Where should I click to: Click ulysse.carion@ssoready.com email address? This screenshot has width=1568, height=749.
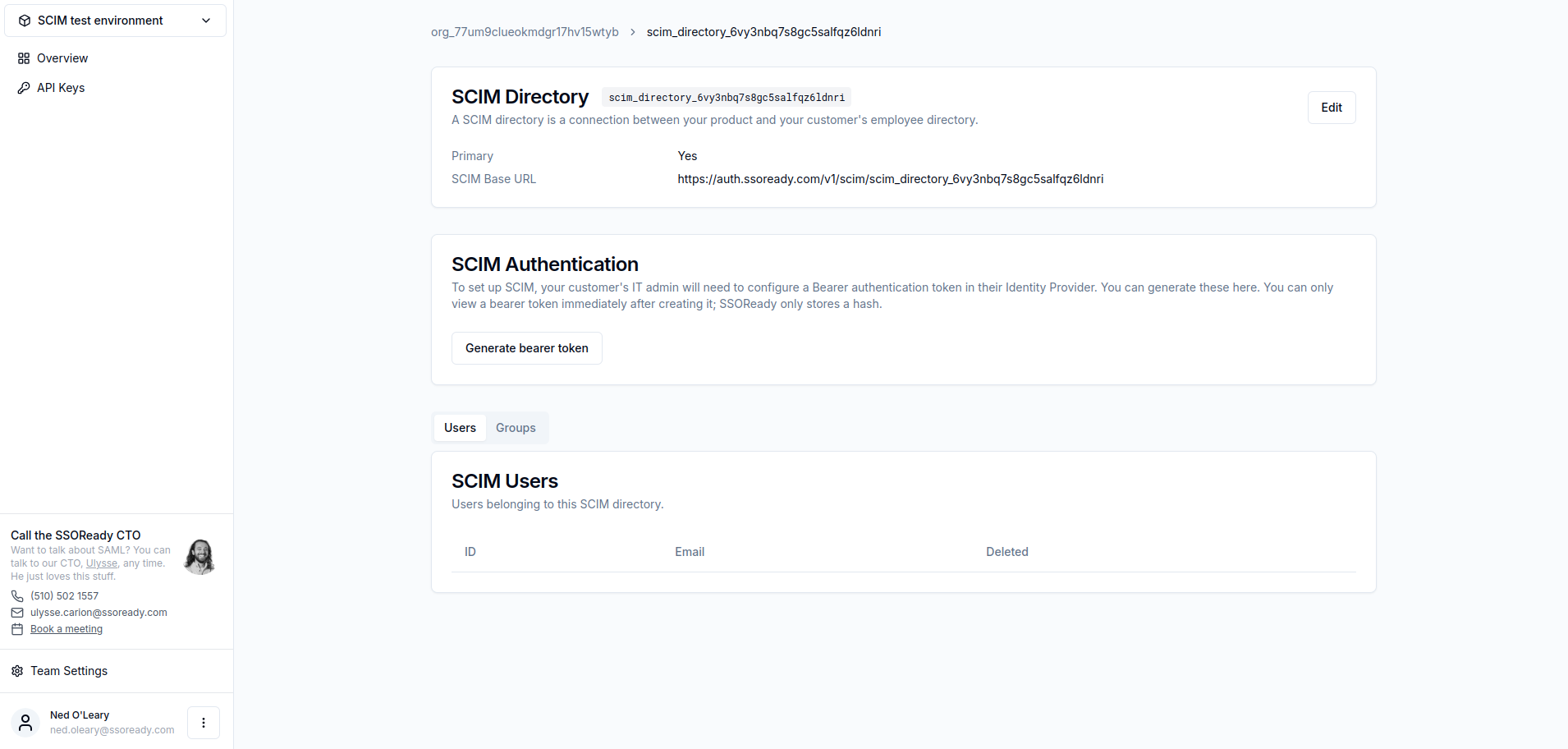[x=99, y=613]
